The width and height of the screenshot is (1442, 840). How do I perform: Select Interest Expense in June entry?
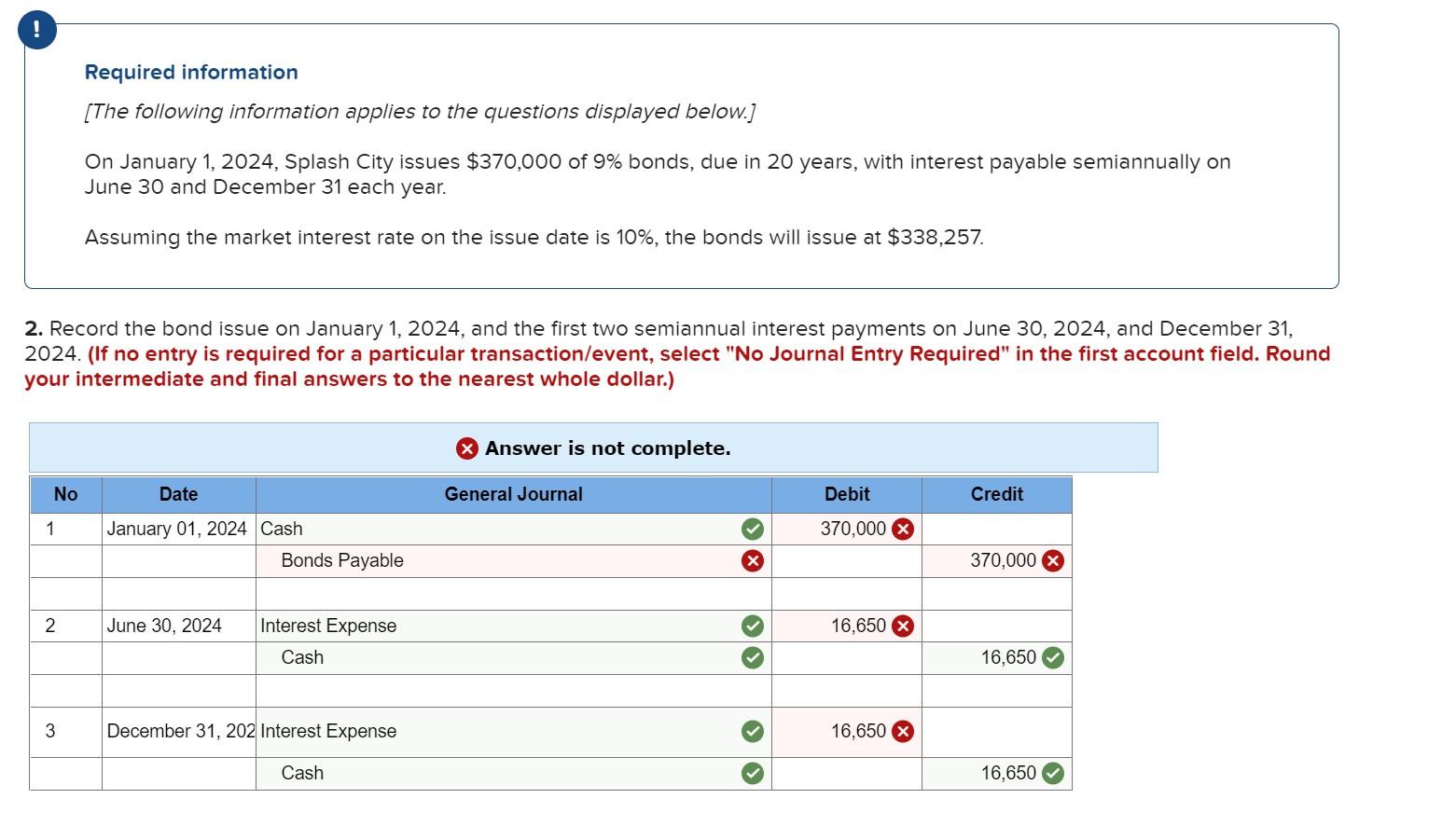[513, 626]
